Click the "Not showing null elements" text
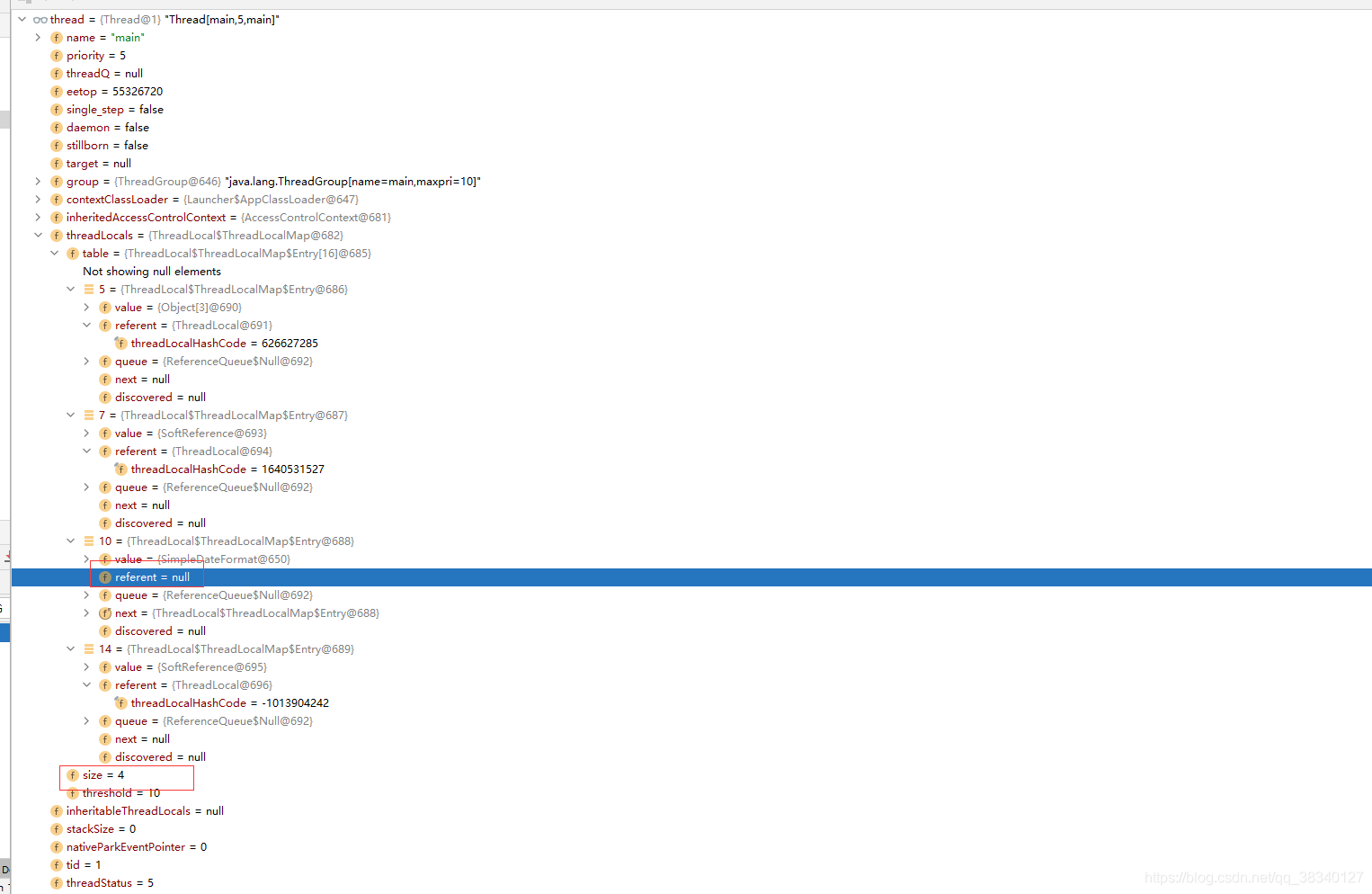Image resolution: width=1372 pixels, height=894 pixels. (x=151, y=271)
